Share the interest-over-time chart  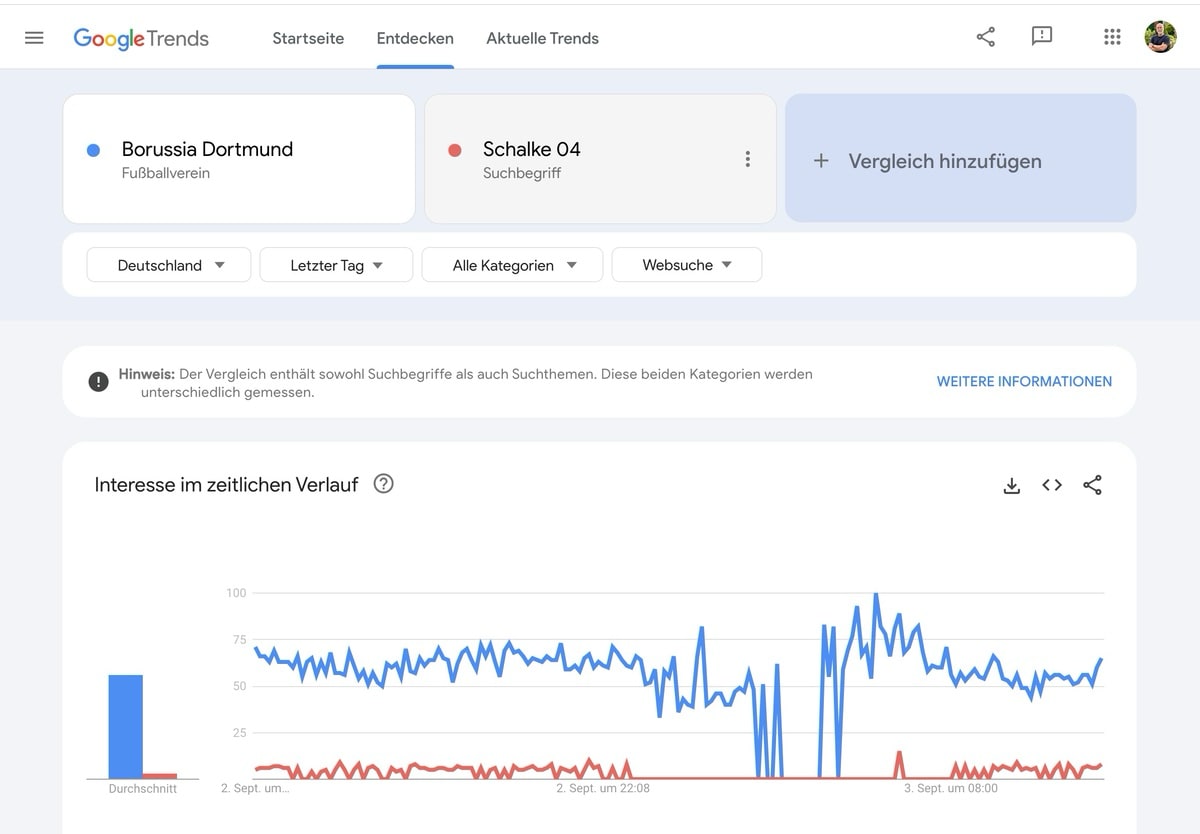point(1092,485)
